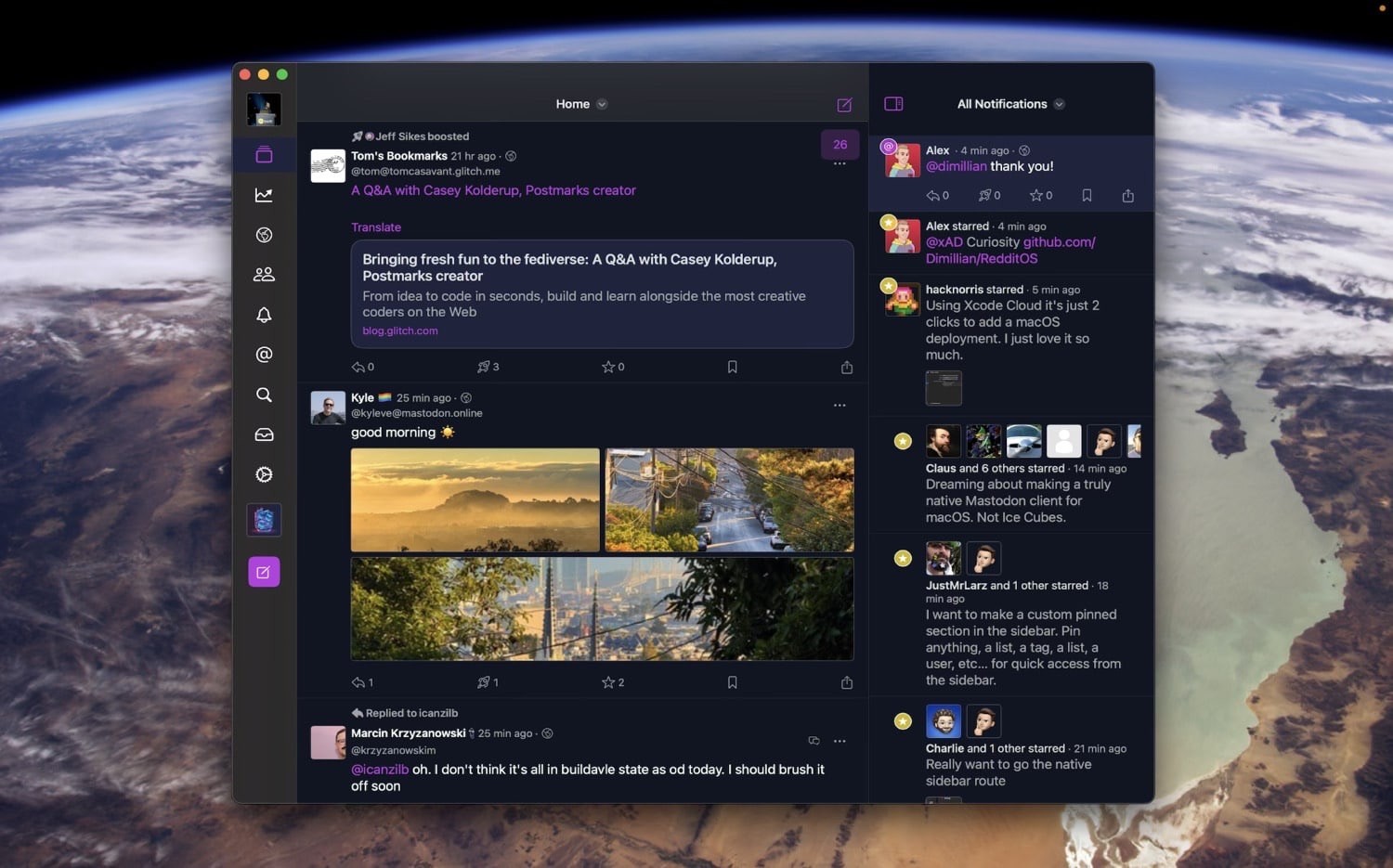Image resolution: width=1393 pixels, height=868 pixels.
Task: Open Charlie's avatar in notifications
Action: pyautogui.click(x=944, y=721)
